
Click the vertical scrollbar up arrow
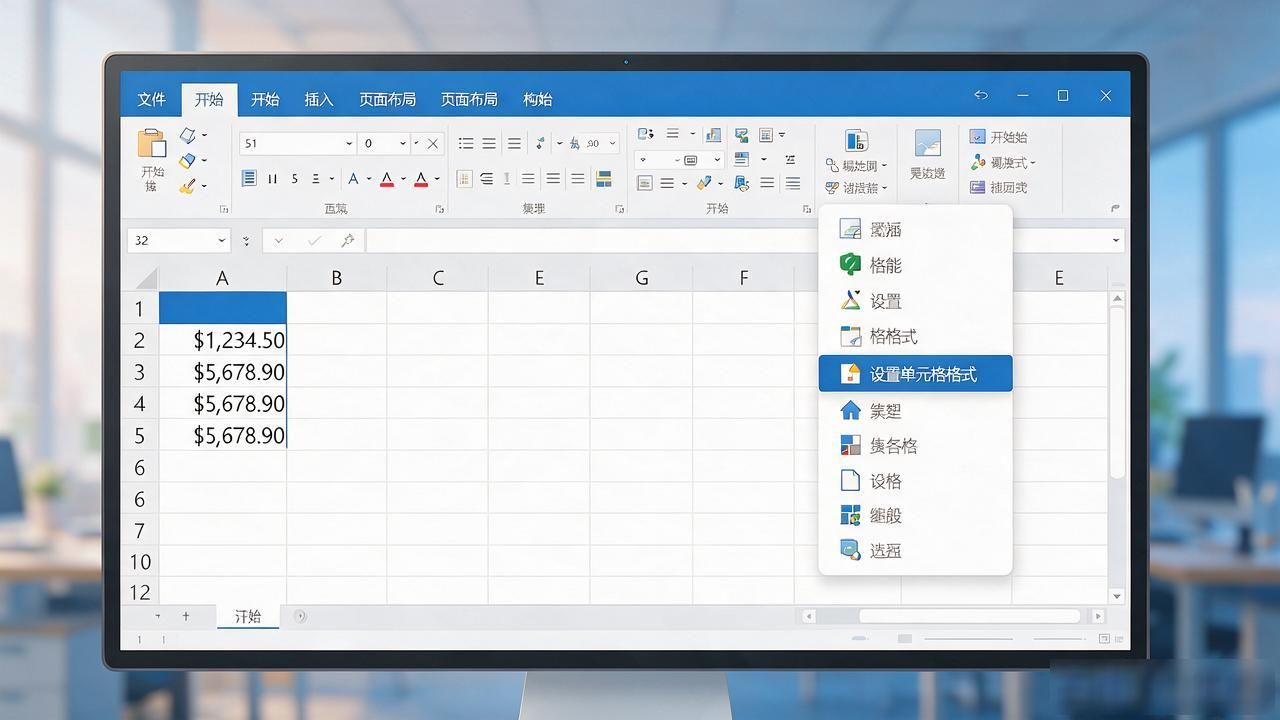1117,299
